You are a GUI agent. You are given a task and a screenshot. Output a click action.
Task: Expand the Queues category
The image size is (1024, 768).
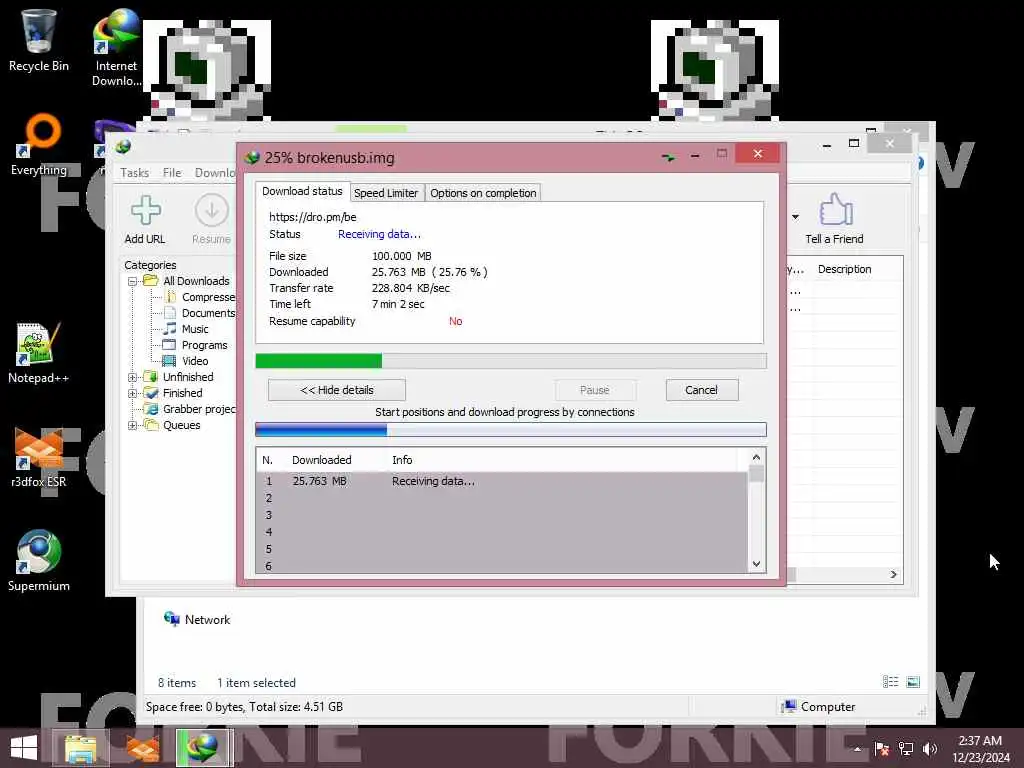(133, 425)
